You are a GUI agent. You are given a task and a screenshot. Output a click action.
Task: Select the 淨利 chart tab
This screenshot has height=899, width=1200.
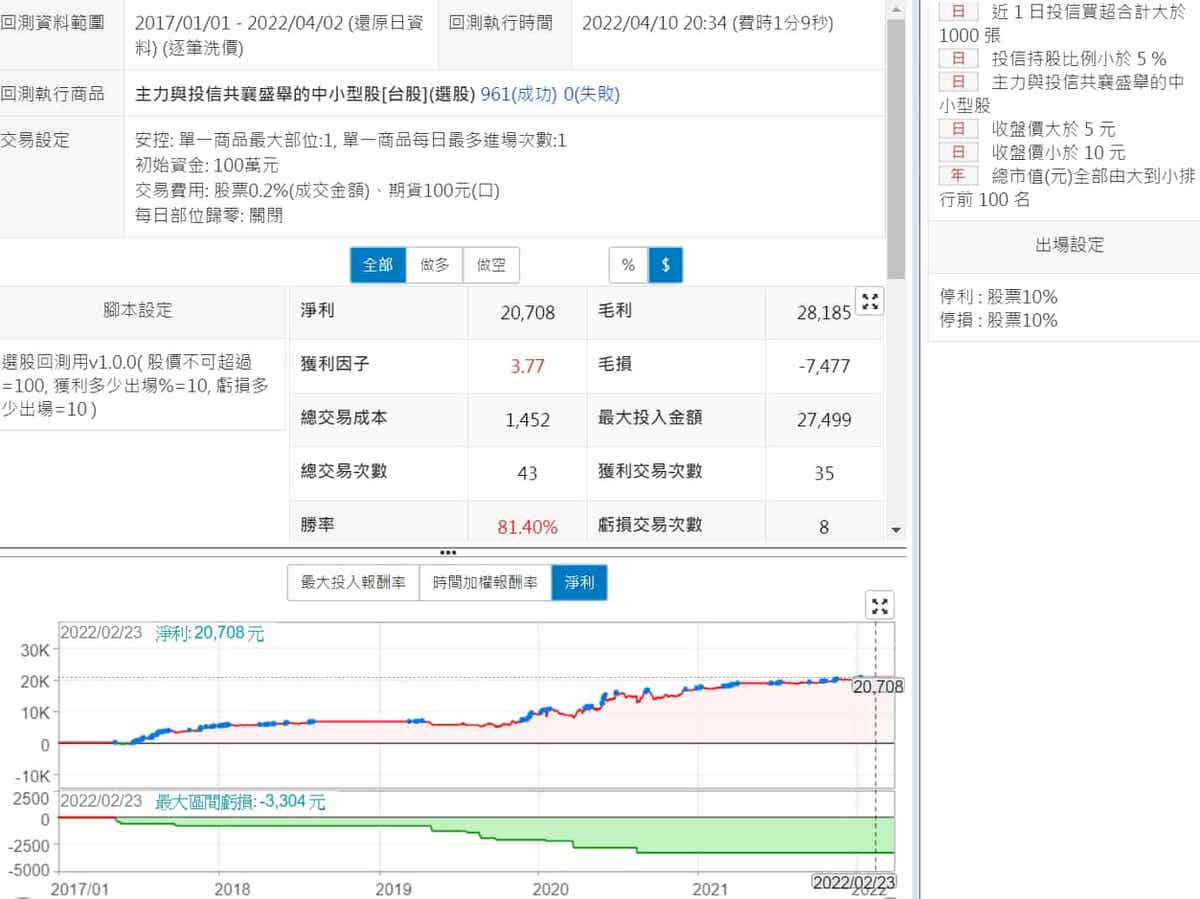tap(579, 582)
